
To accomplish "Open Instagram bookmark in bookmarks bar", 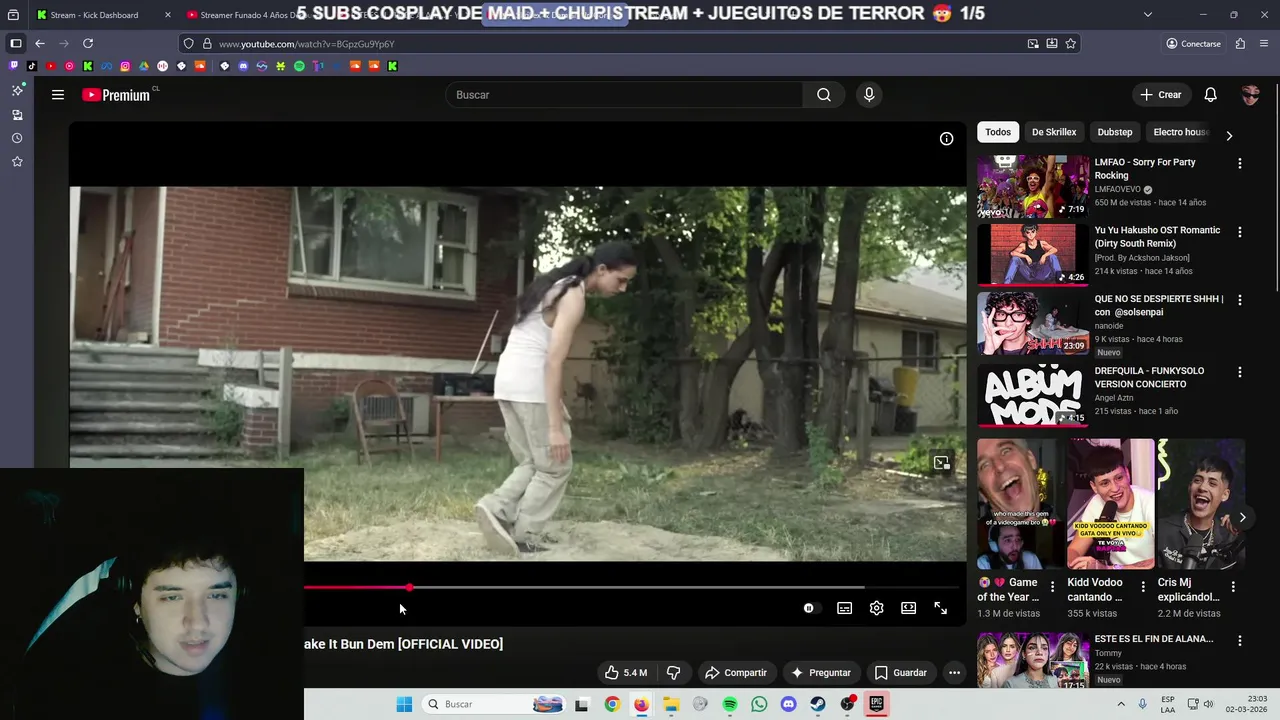I will pos(125,66).
